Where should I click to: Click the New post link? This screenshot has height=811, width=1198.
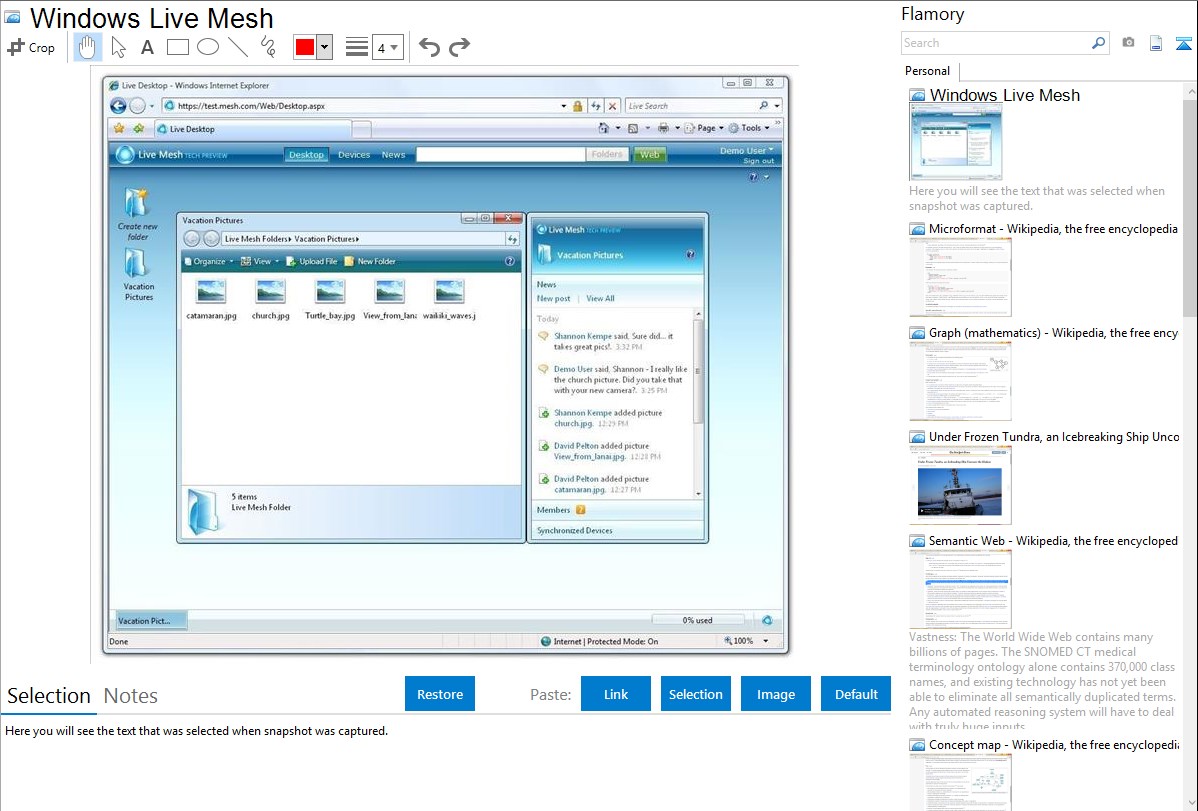pyautogui.click(x=553, y=299)
